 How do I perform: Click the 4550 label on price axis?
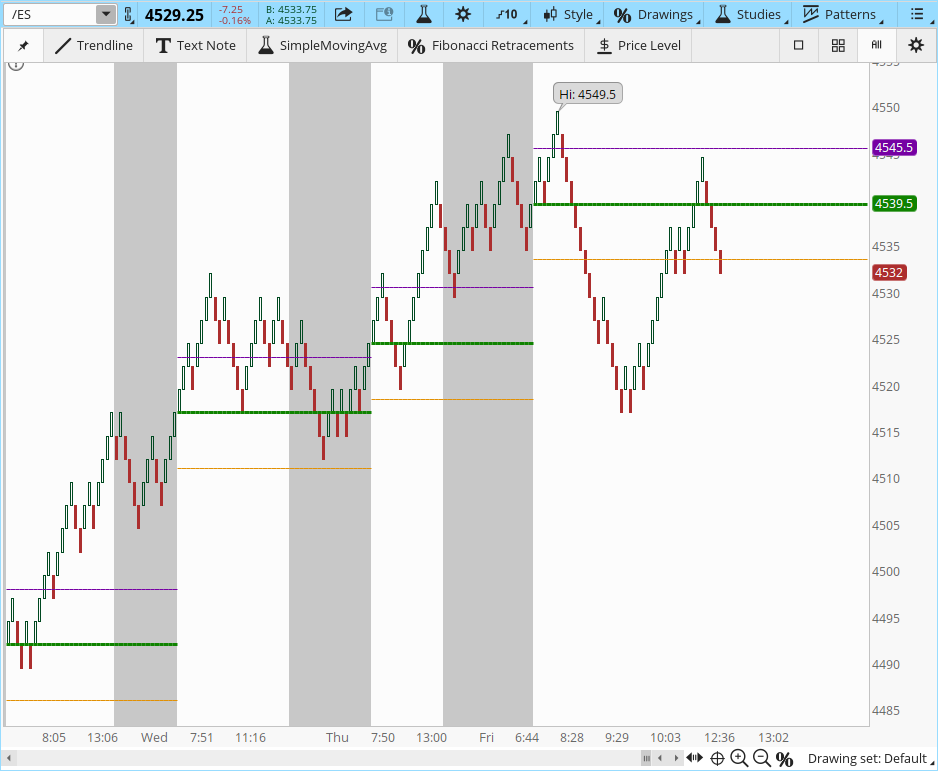pyautogui.click(x=886, y=108)
